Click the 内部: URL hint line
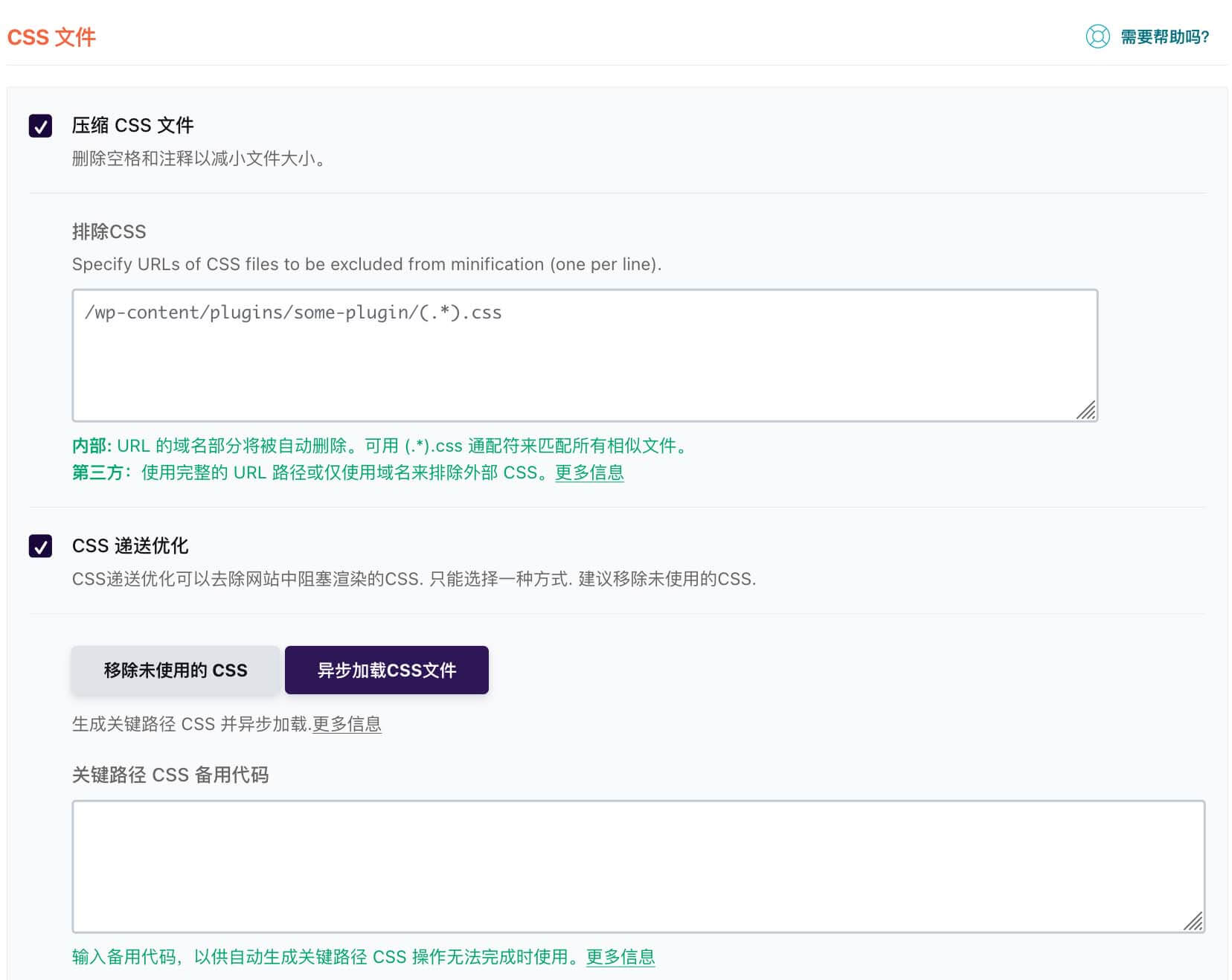This screenshot has height=980, width=1232. 381,446
